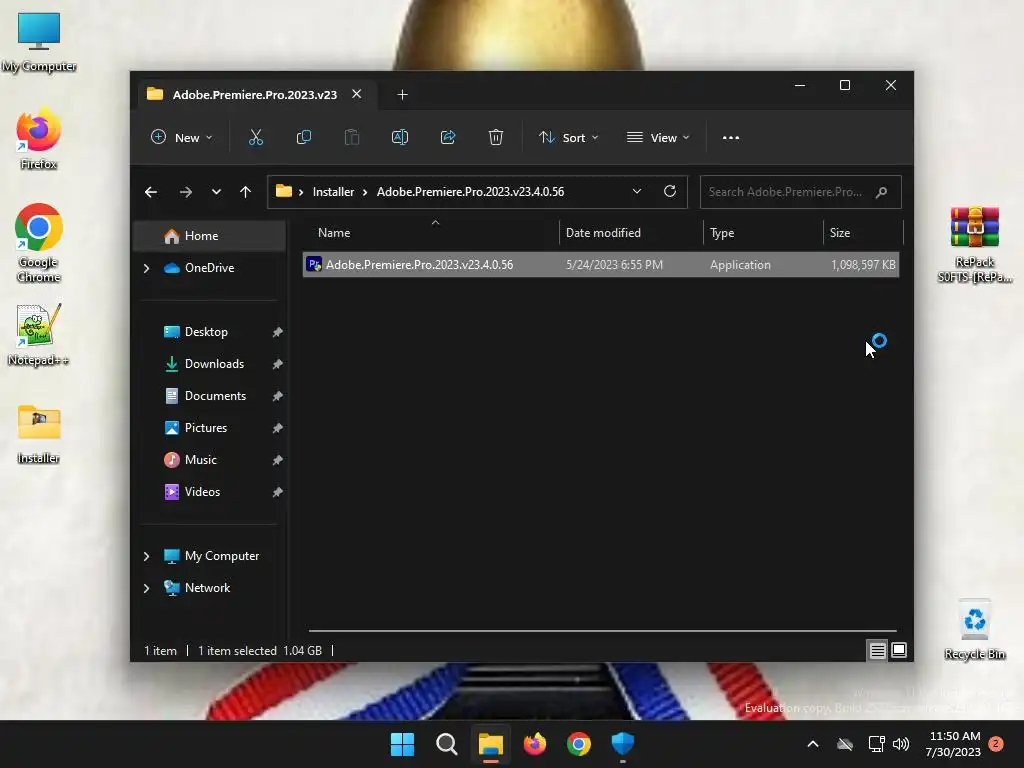Viewport: 1024px width, 768px height.
Task: Open Windows Security shield in taskbar
Action: [623, 744]
